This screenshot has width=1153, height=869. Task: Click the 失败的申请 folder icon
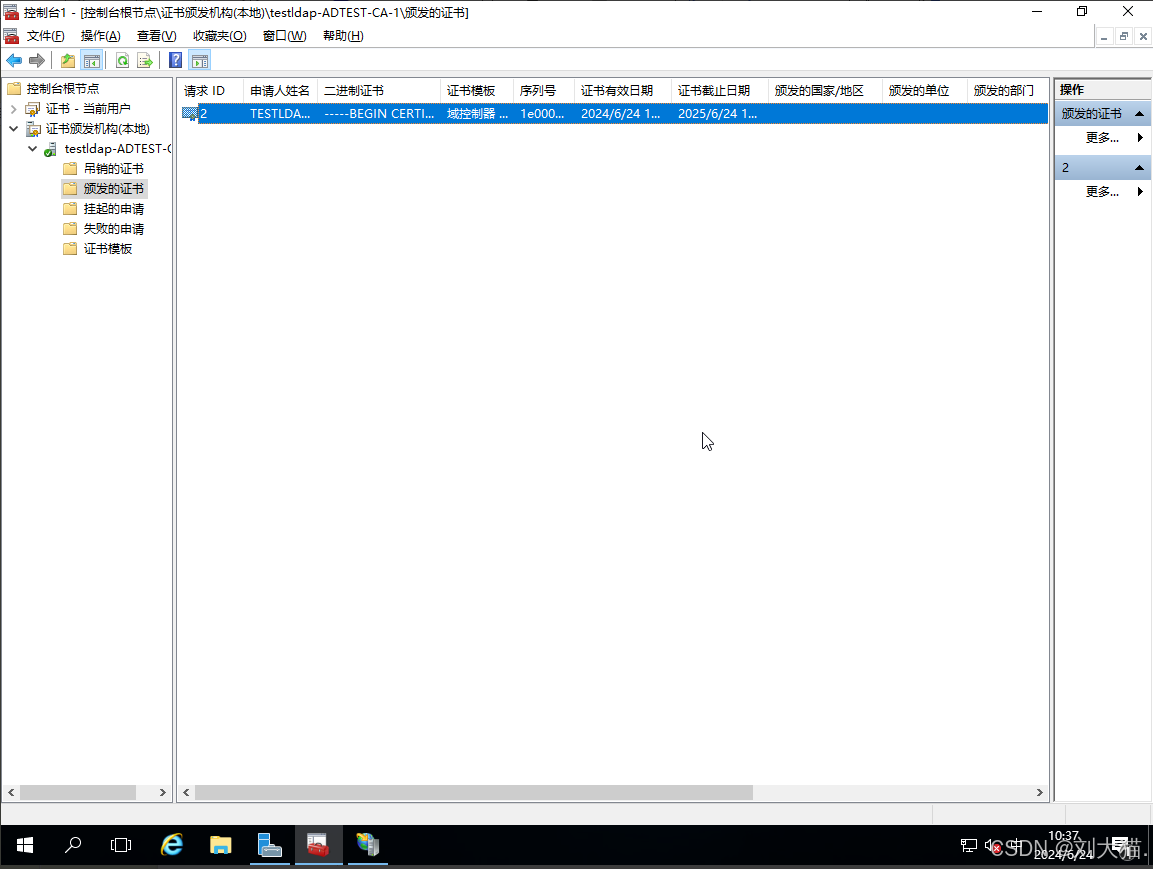pyautogui.click(x=71, y=229)
